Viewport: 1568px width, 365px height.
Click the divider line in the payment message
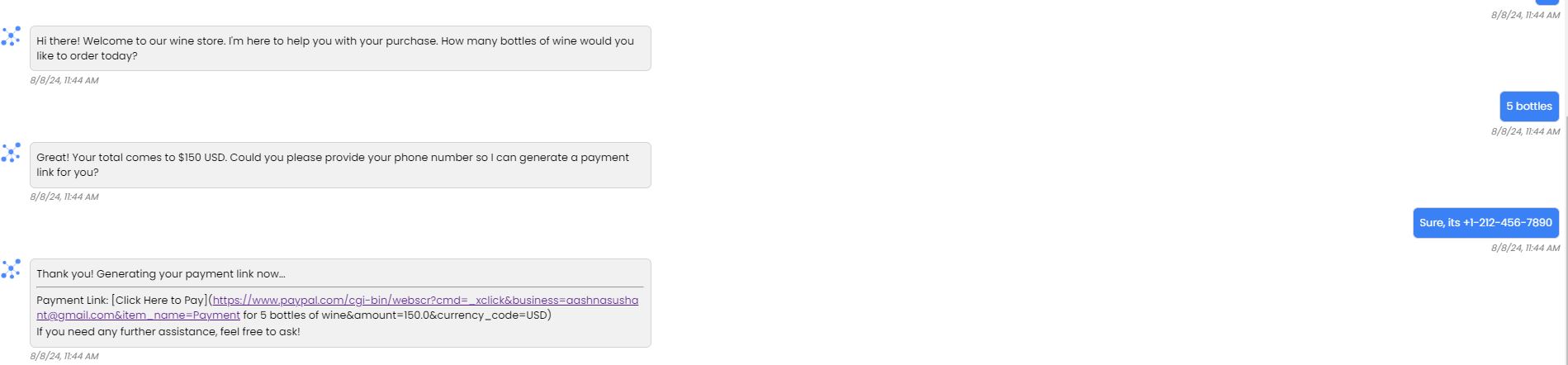[x=339, y=287]
